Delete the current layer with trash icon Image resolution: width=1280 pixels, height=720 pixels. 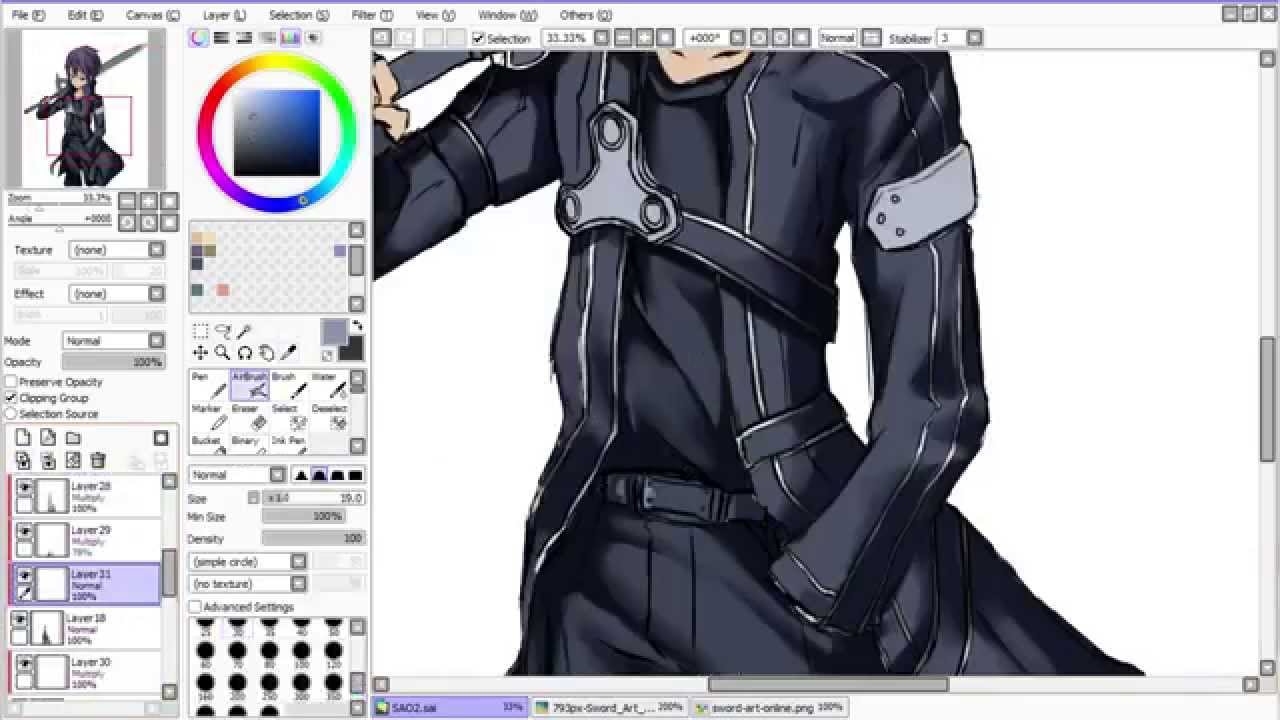[x=98, y=461]
